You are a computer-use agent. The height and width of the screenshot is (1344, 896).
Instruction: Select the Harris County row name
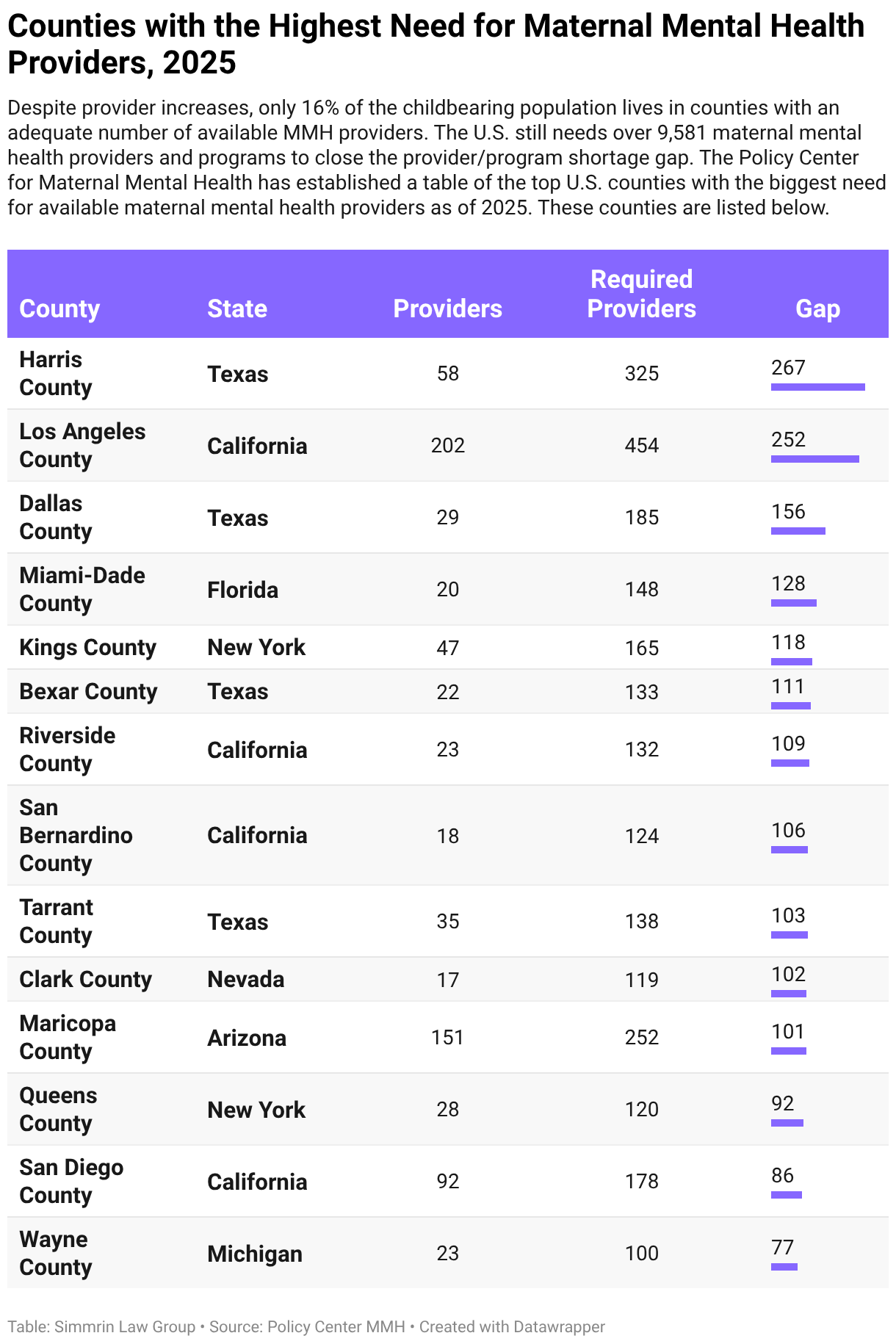click(x=56, y=373)
